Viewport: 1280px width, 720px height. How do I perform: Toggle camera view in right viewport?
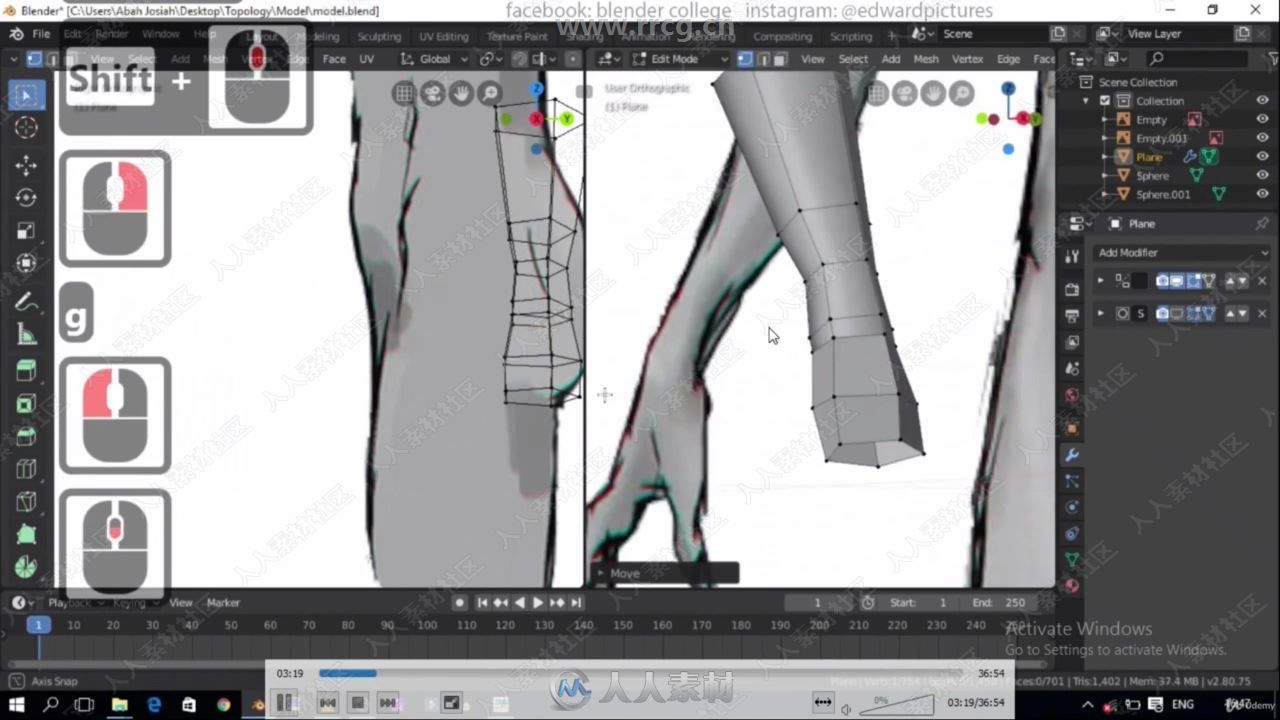tap(905, 95)
